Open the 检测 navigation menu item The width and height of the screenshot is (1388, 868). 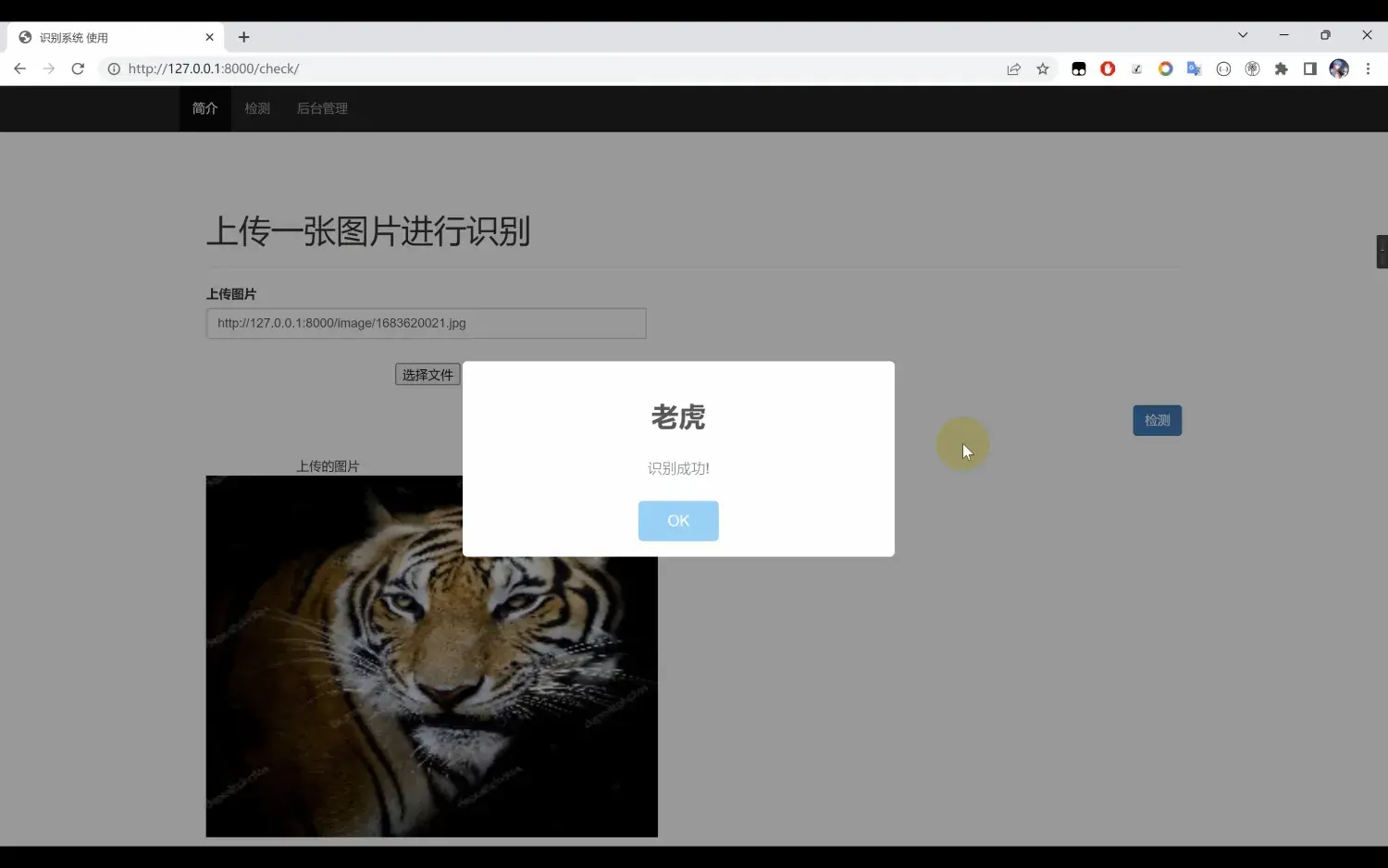click(257, 108)
